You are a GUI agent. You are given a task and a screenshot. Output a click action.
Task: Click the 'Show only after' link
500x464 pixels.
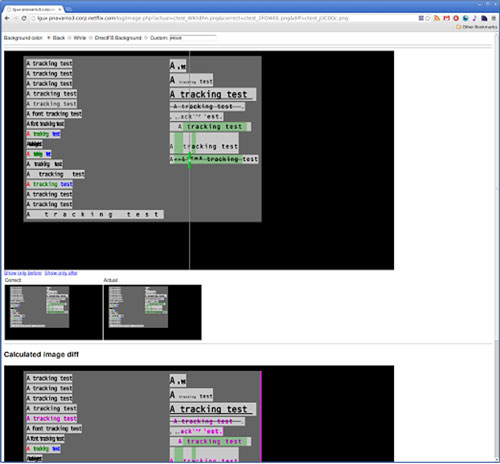point(61,273)
